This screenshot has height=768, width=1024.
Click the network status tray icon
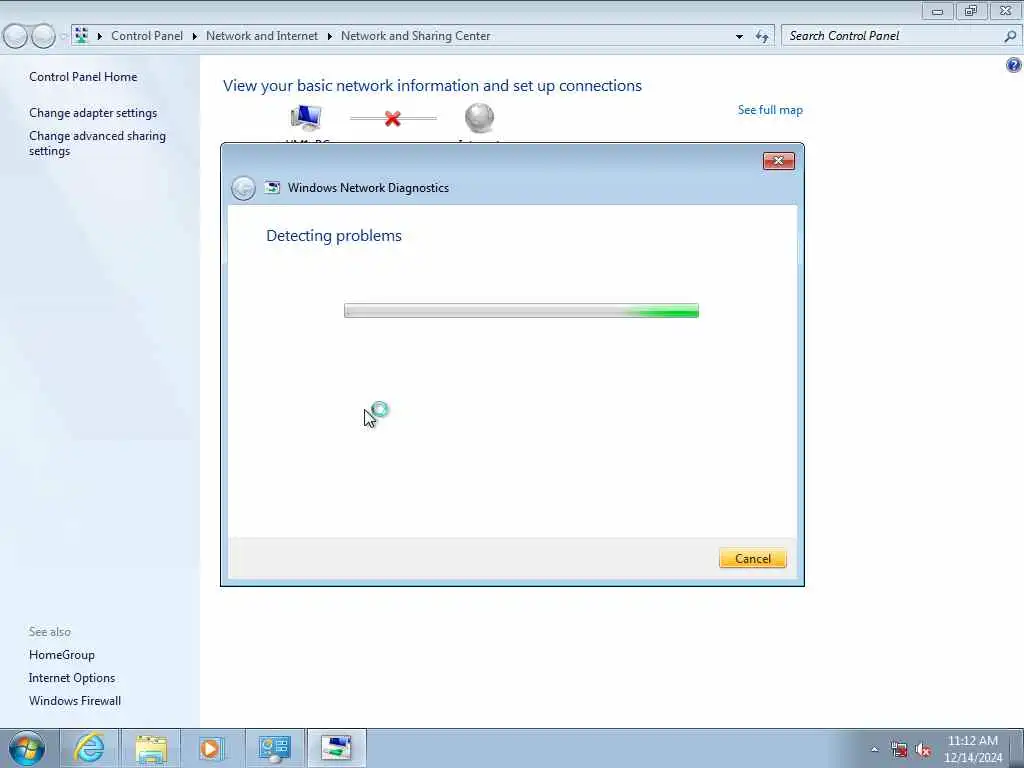pos(899,750)
